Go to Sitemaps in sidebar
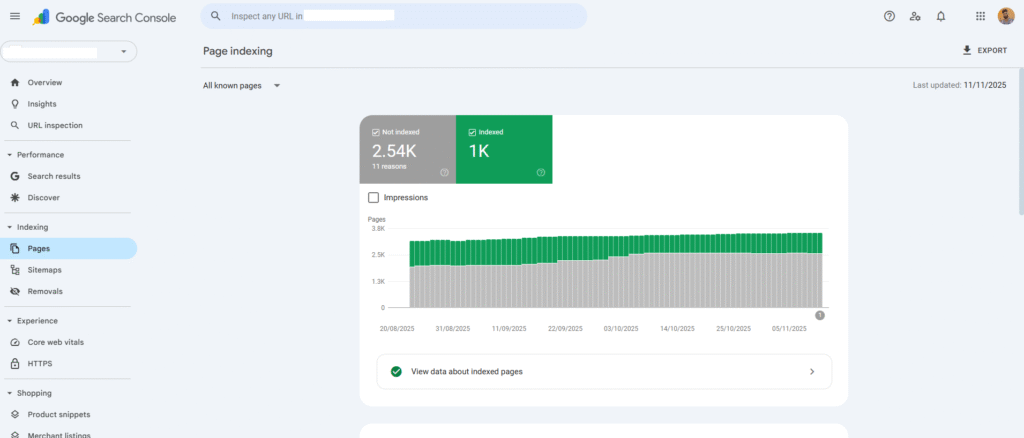The height and width of the screenshot is (438, 1024). [44, 270]
